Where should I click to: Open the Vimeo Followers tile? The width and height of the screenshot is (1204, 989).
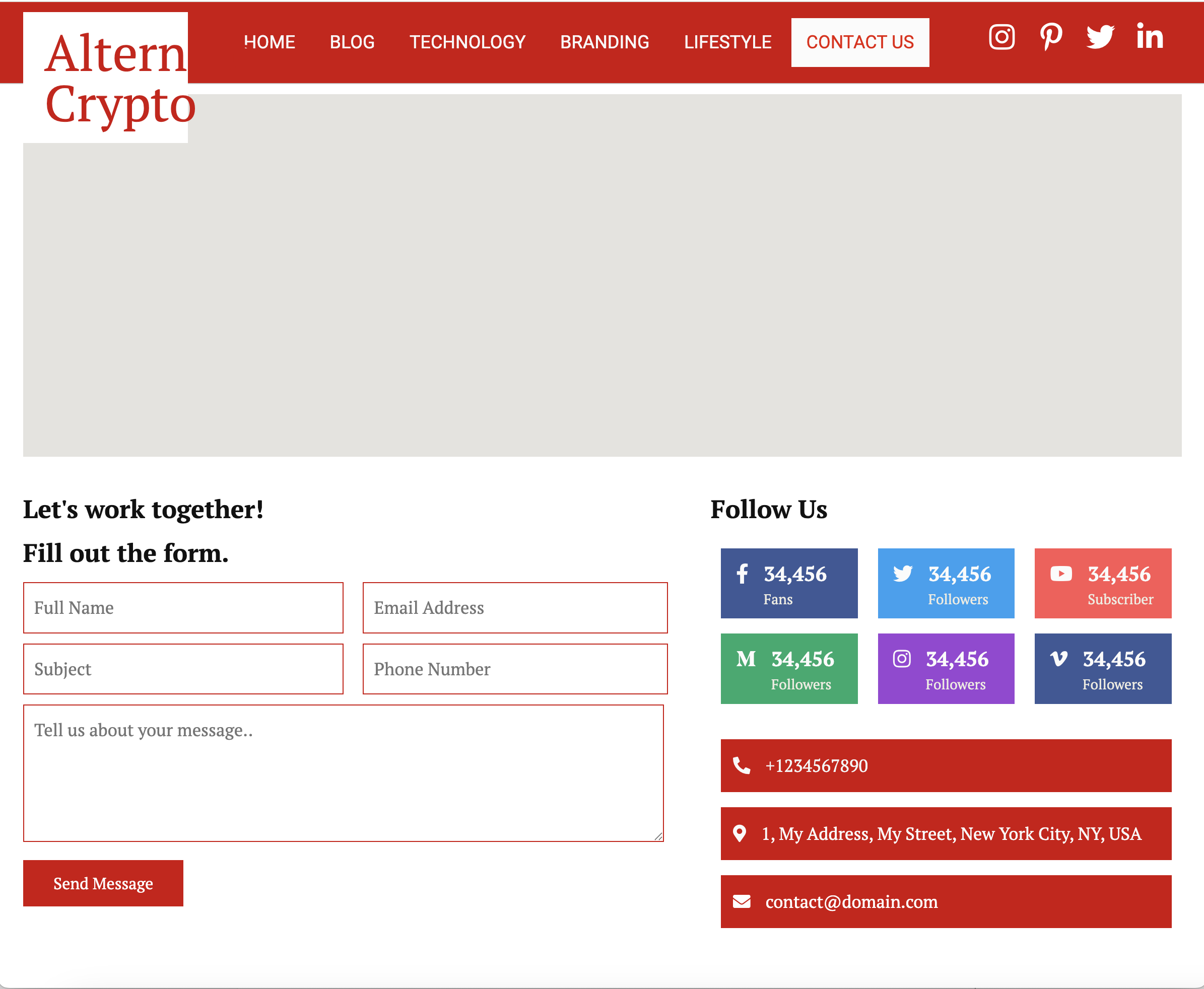(1103, 669)
